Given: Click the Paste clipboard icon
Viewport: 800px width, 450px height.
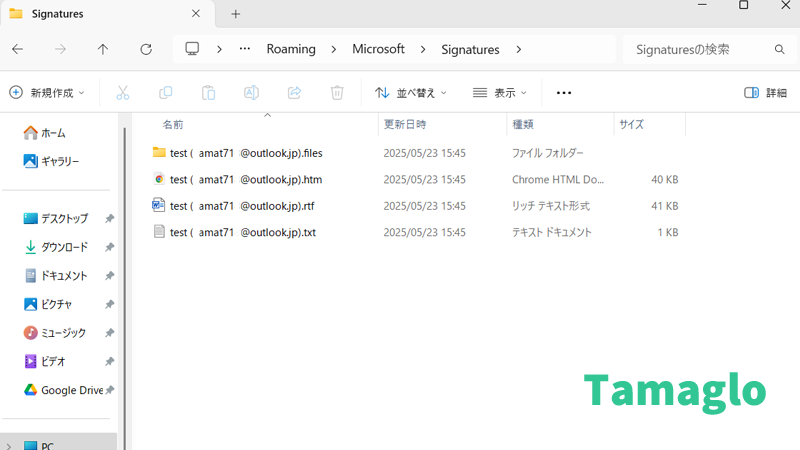Looking at the screenshot, I should click(208, 92).
